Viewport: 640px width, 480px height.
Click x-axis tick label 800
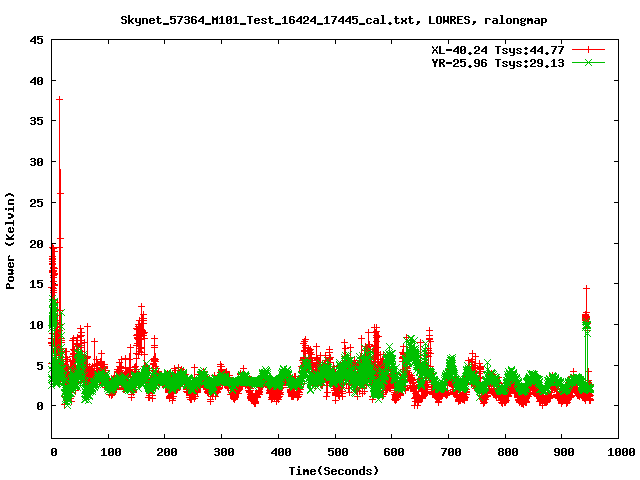coord(508,452)
